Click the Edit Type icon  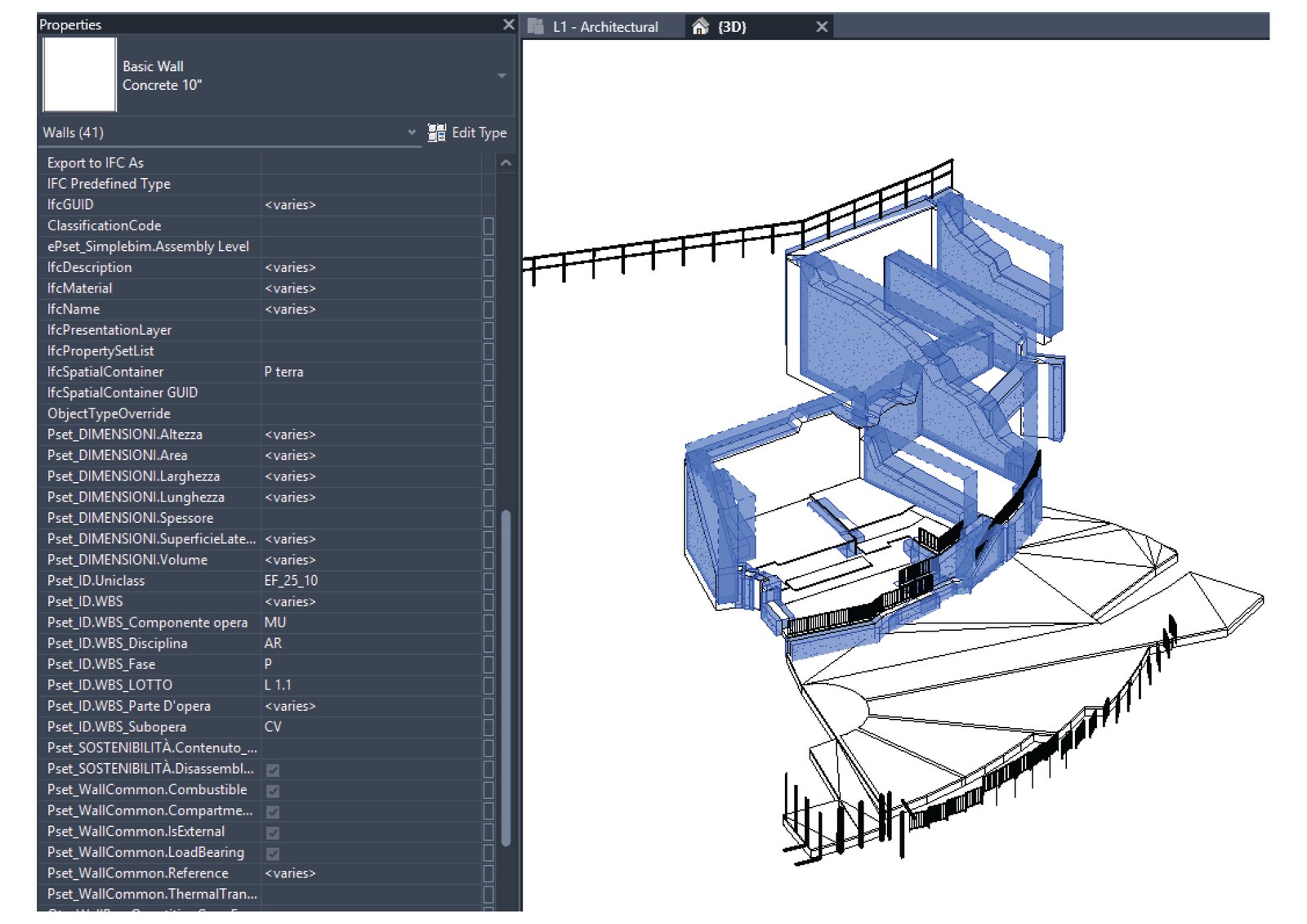437,132
